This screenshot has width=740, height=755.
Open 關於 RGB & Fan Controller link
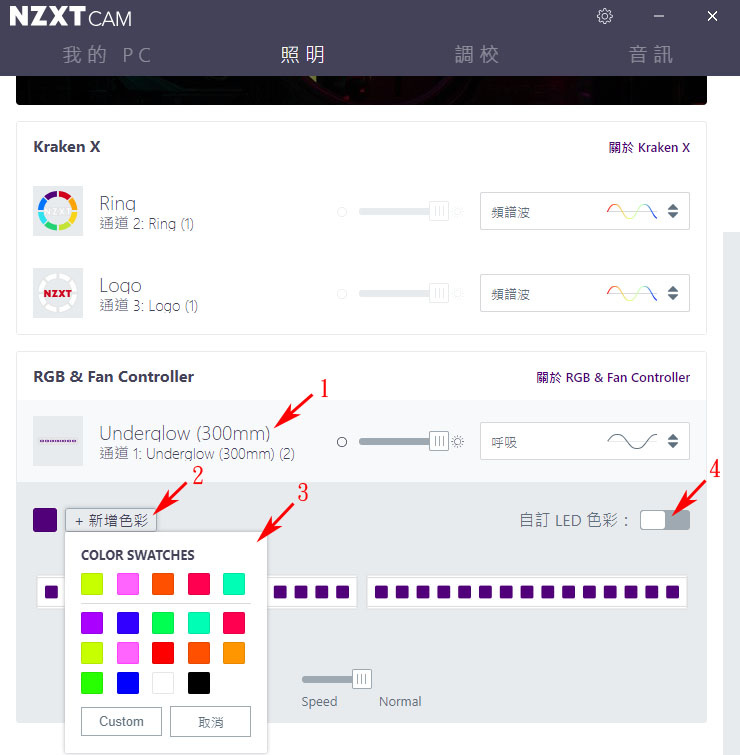pos(613,378)
